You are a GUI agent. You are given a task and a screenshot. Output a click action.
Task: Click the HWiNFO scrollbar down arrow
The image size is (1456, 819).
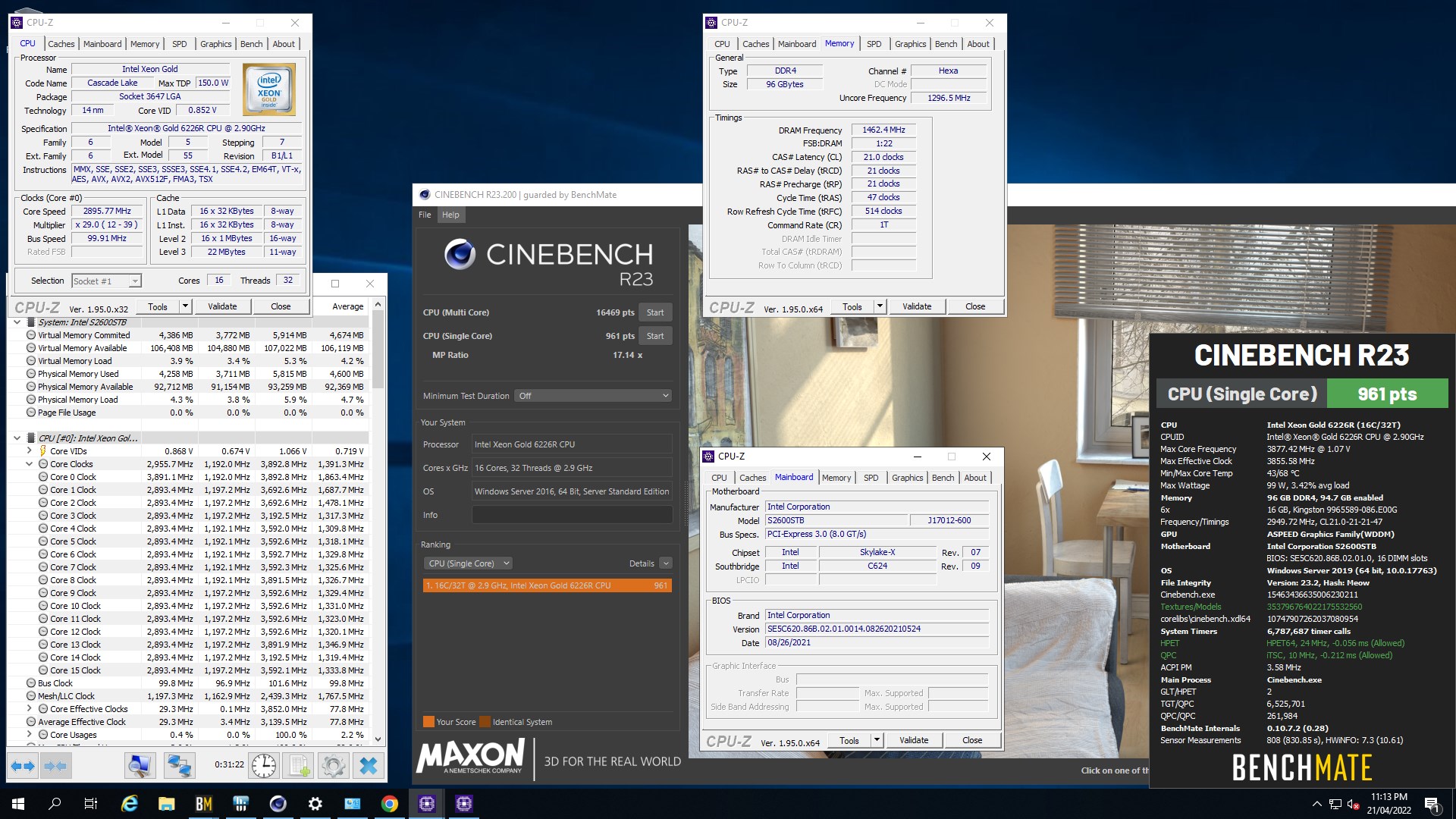[x=378, y=739]
